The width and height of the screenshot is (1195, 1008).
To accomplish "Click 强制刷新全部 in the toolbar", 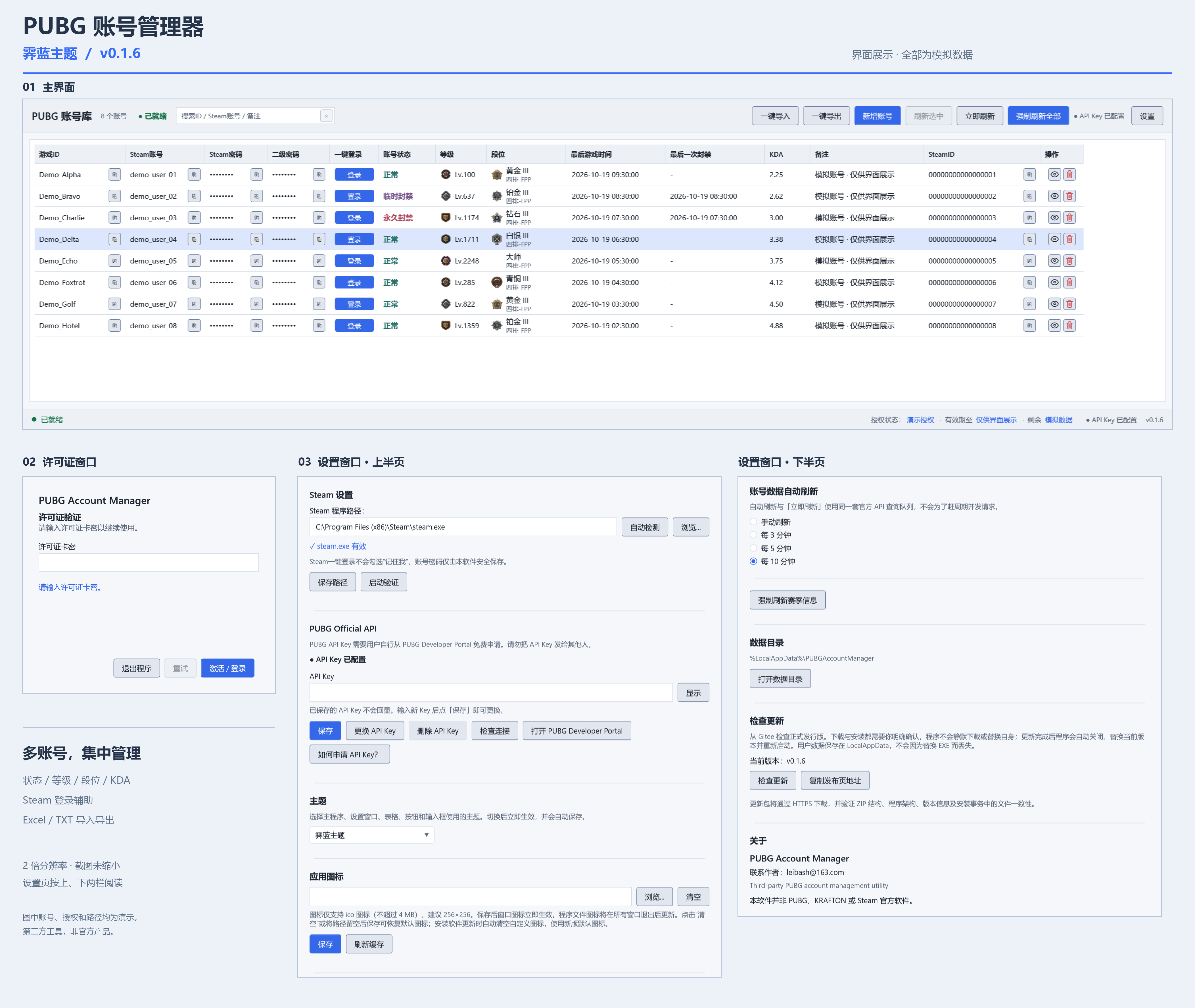I will click(1038, 116).
